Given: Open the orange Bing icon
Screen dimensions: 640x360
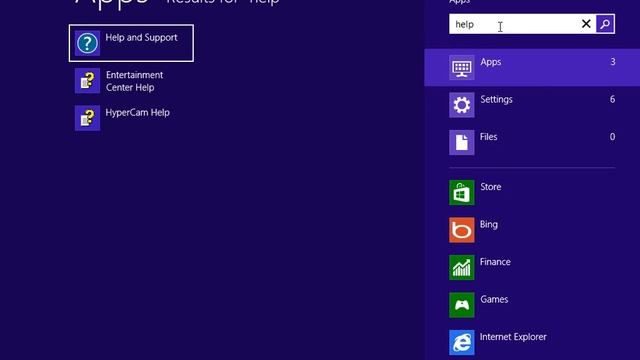Looking at the screenshot, I should click(462, 230).
